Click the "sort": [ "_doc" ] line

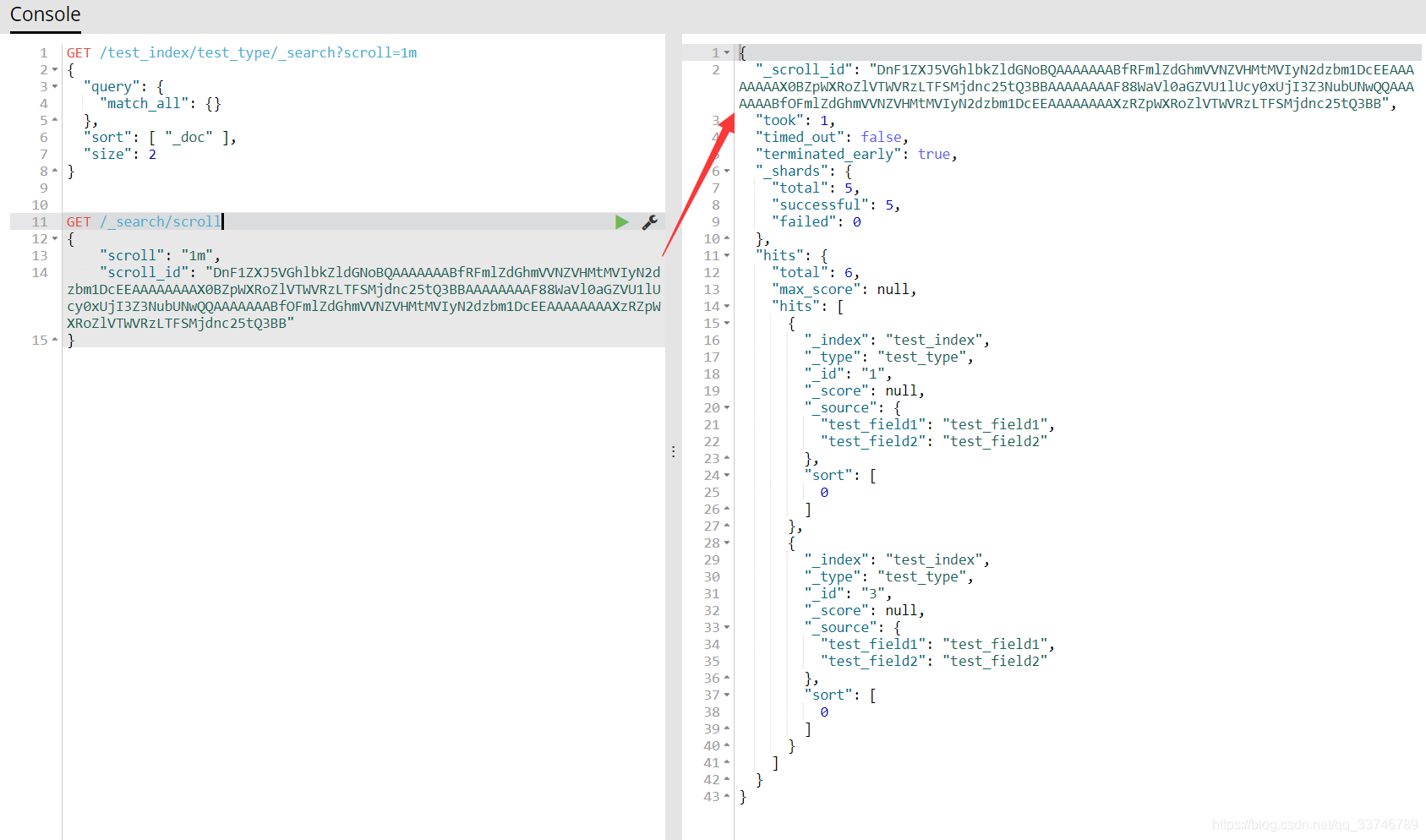pos(160,138)
